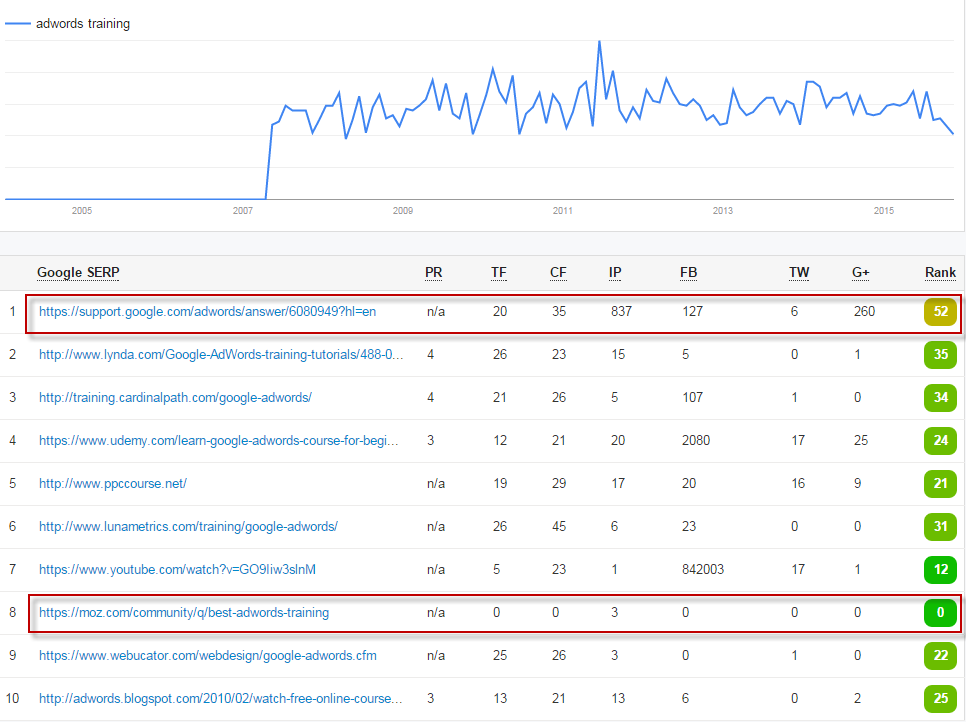Click G+ value 260 in support.google row
Screen dimensions: 966x722
point(864,312)
